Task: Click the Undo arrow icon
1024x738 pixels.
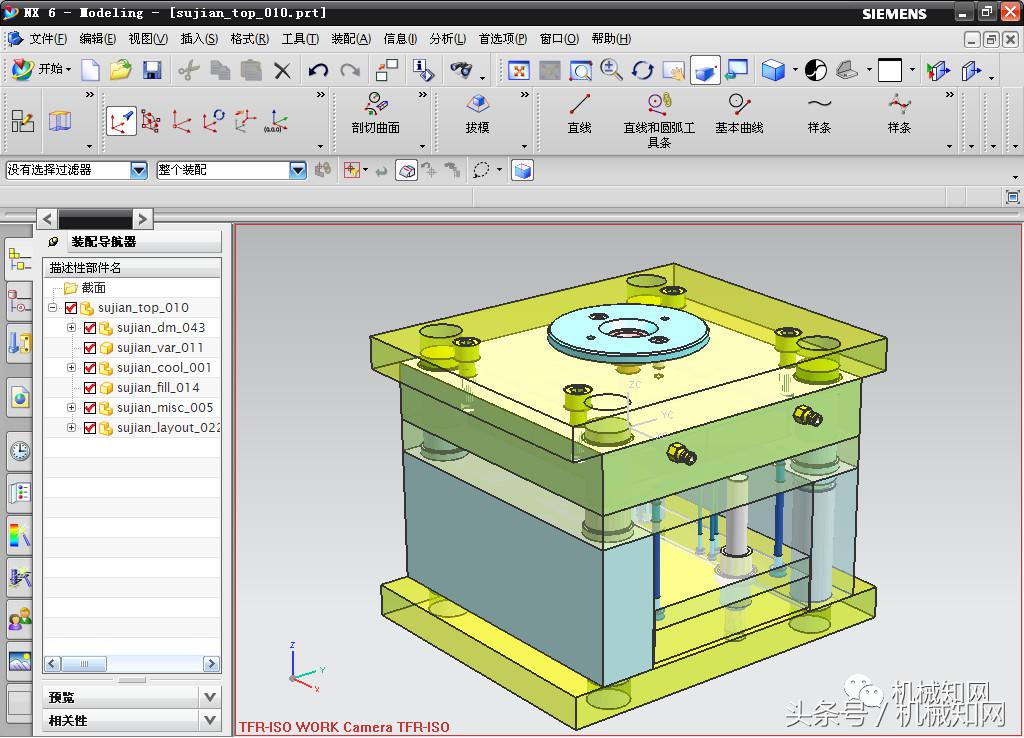Action: pos(318,70)
